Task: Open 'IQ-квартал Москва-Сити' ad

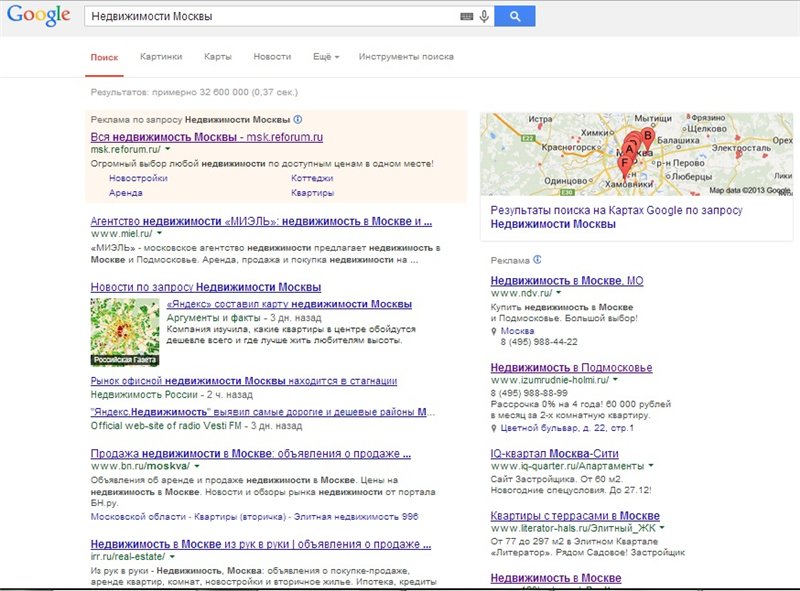Action: click(x=555, y=453)
